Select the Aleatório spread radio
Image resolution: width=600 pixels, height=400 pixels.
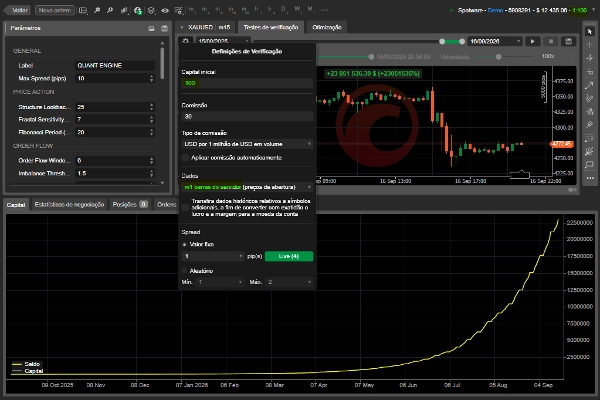pyautogui.click(x=184, y=271)
